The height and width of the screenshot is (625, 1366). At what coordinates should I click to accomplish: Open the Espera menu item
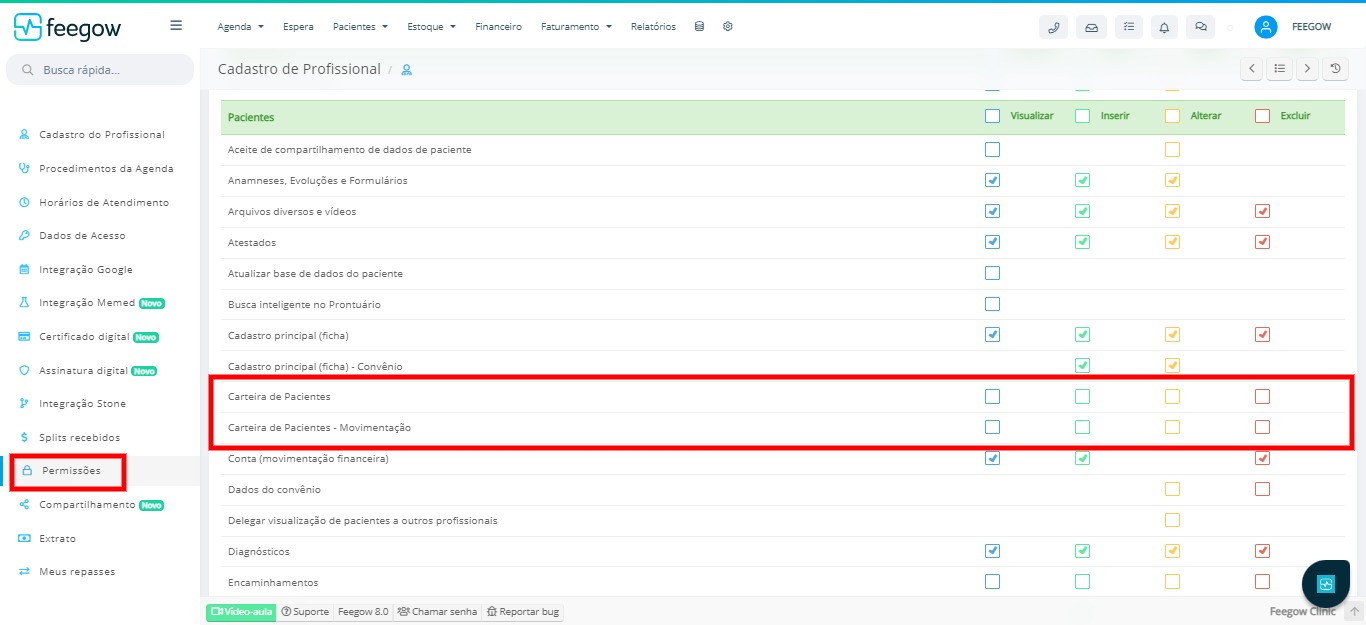pyautogui.click(x=298, y=27)
